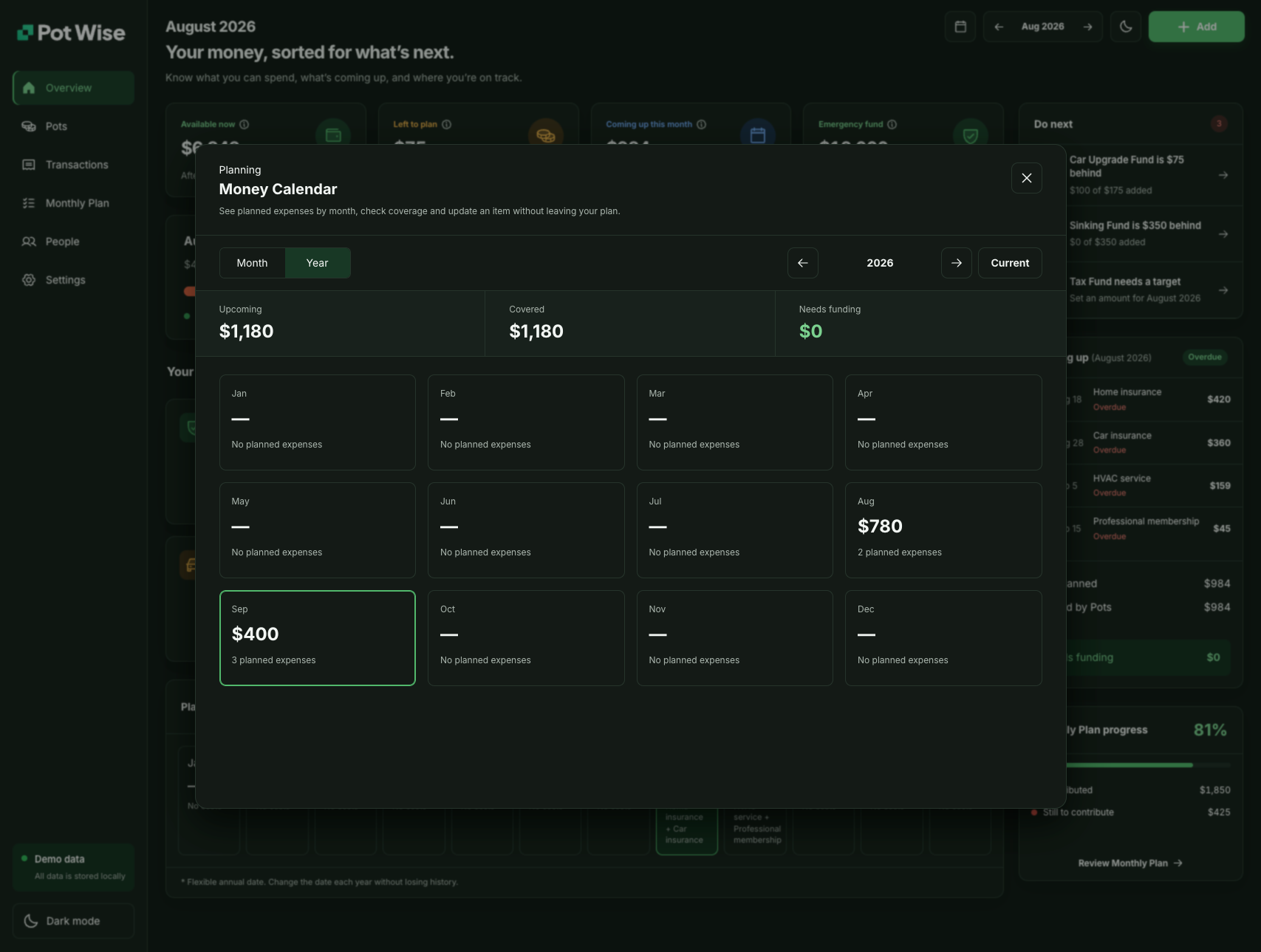Close the Money Calendar dialog

1026,178
